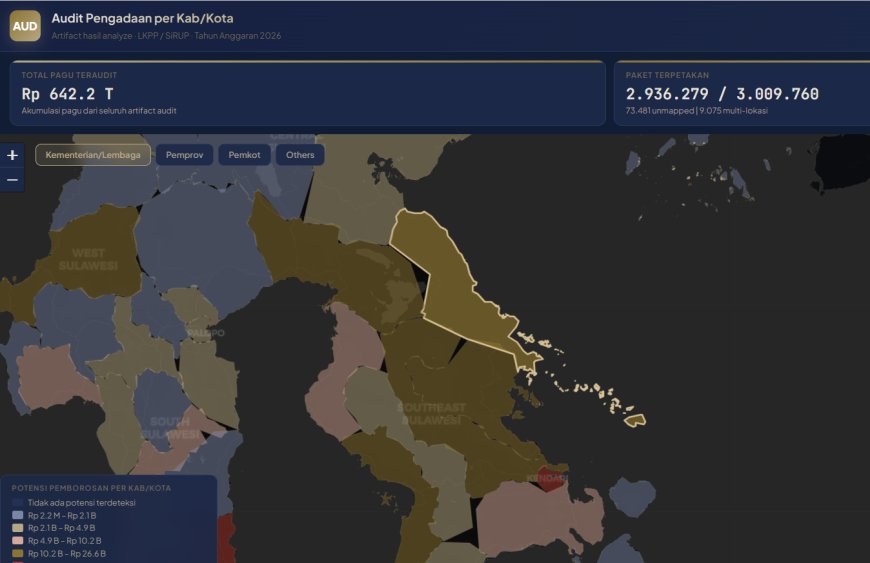This screenshot has width=870, height=563.
Task: Zoom in the map with plus button
Action: tap(12, 155)
